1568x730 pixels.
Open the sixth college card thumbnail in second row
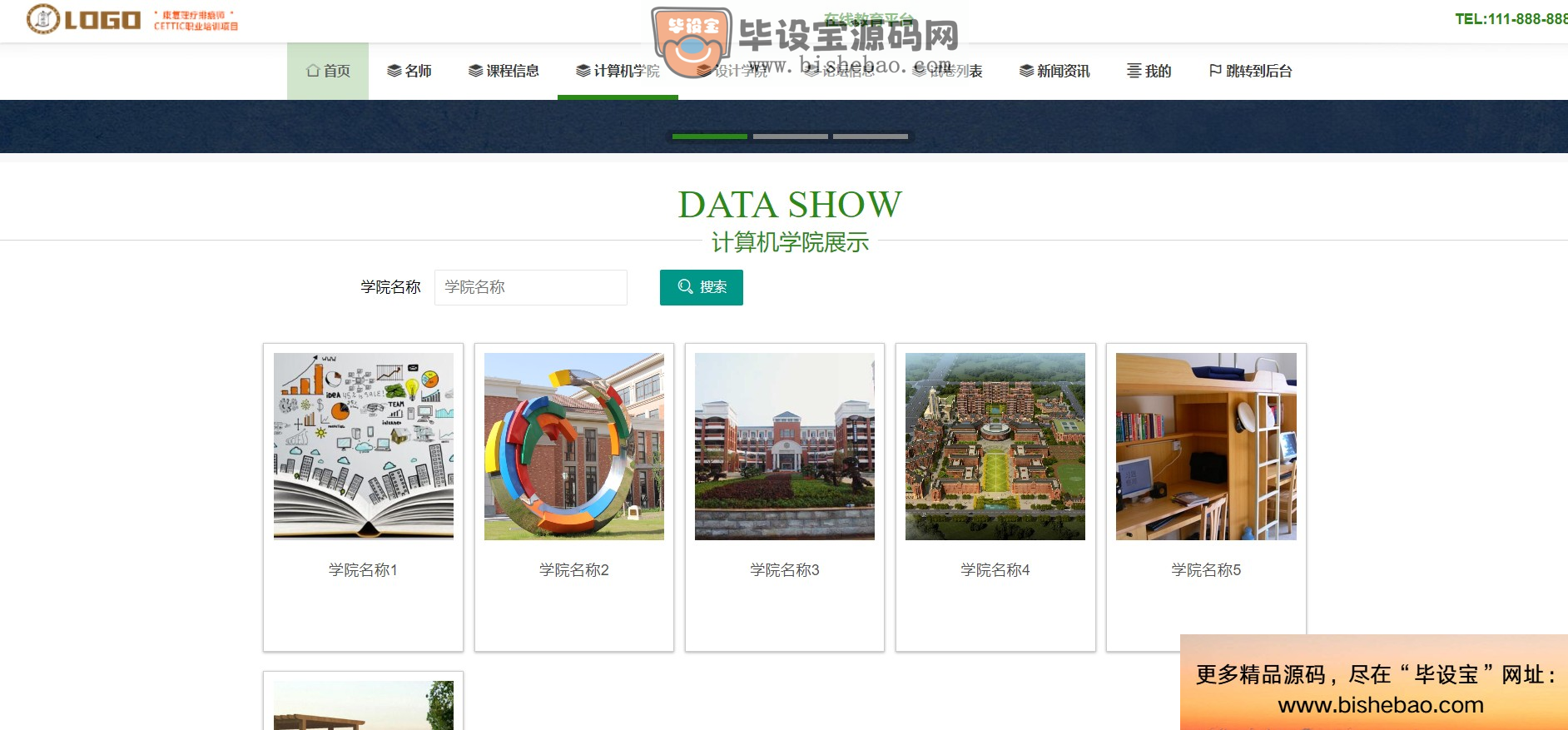[x=364, y=706]
